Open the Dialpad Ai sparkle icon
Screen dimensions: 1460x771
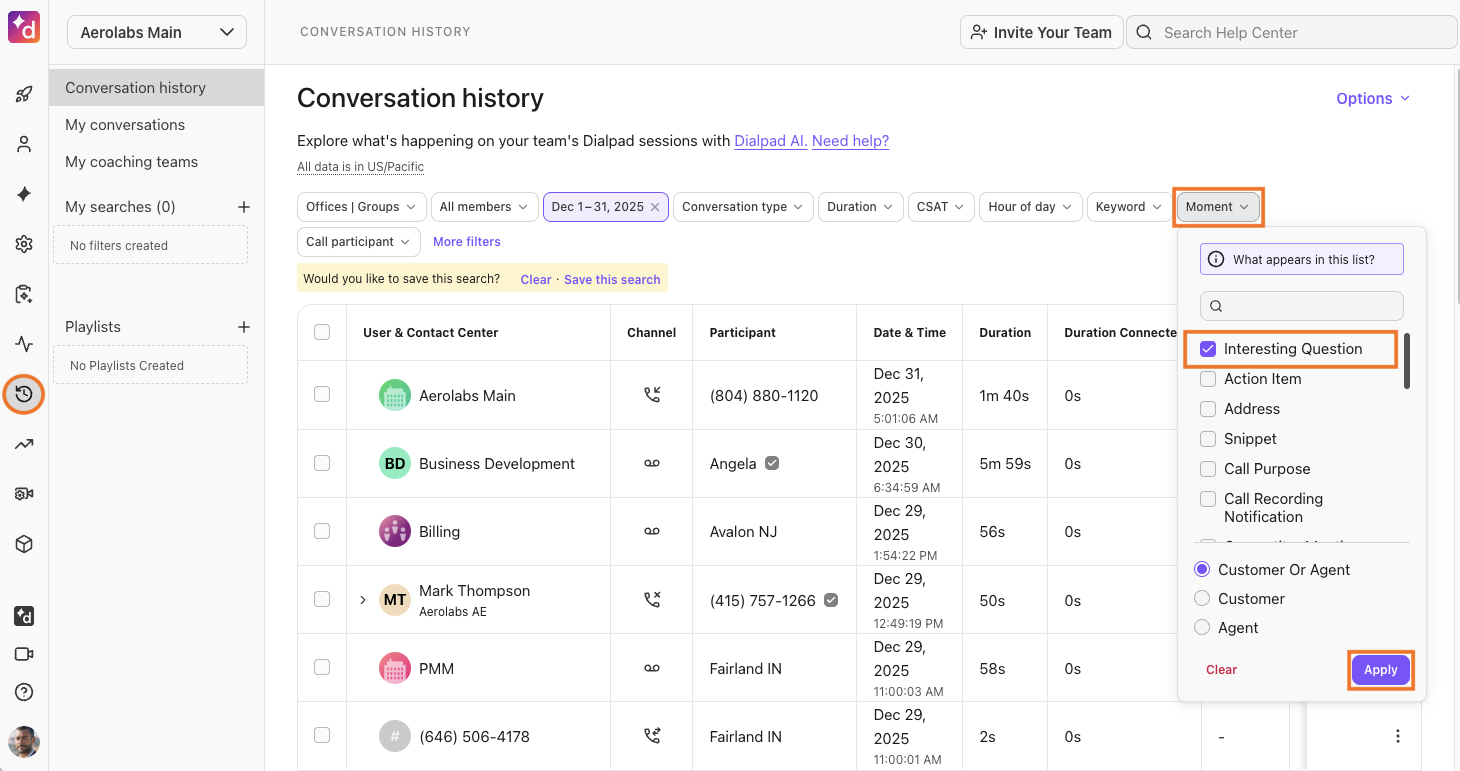[x=23, y=193]
